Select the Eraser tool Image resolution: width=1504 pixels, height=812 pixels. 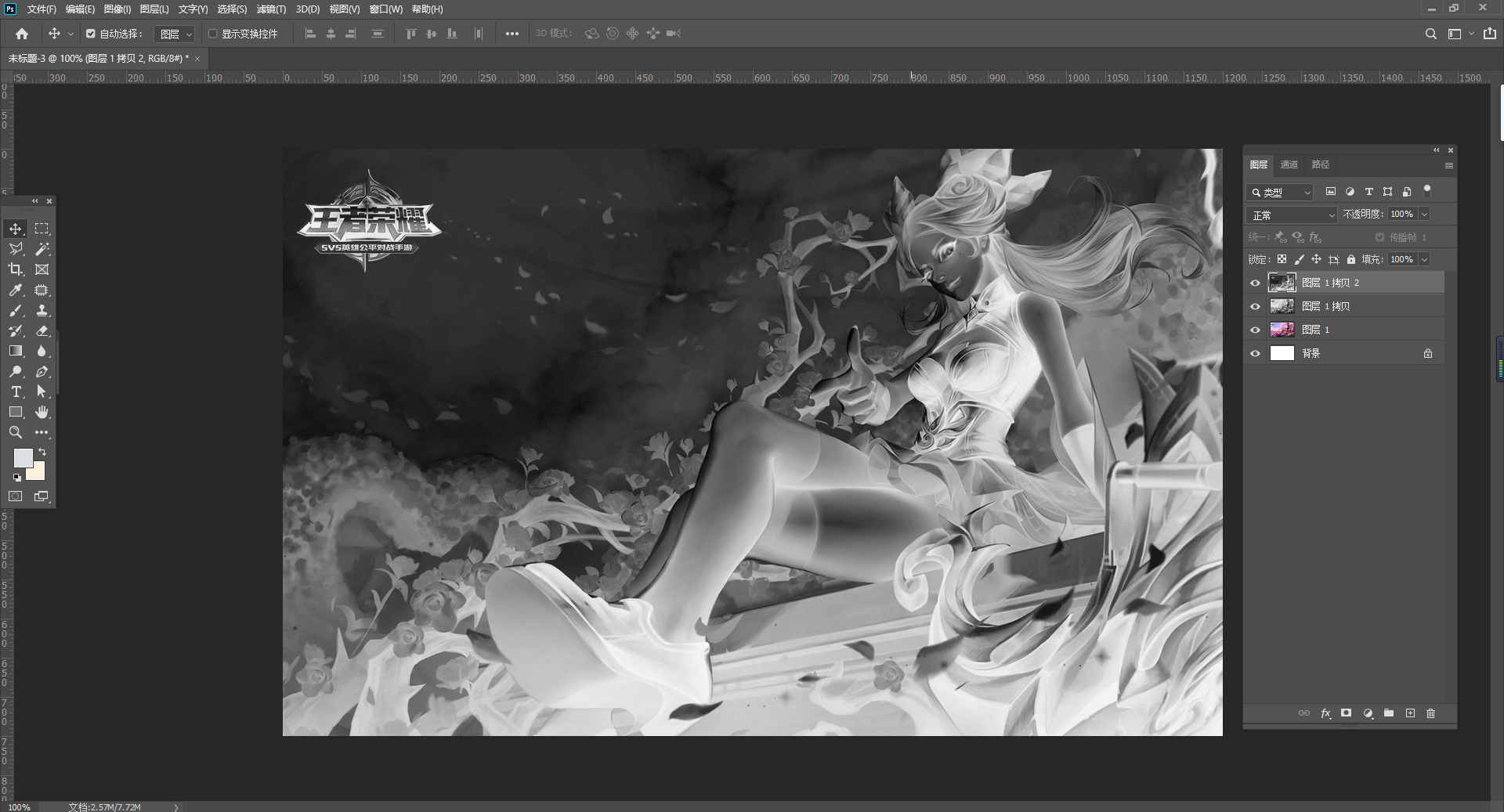pos(42,330)
